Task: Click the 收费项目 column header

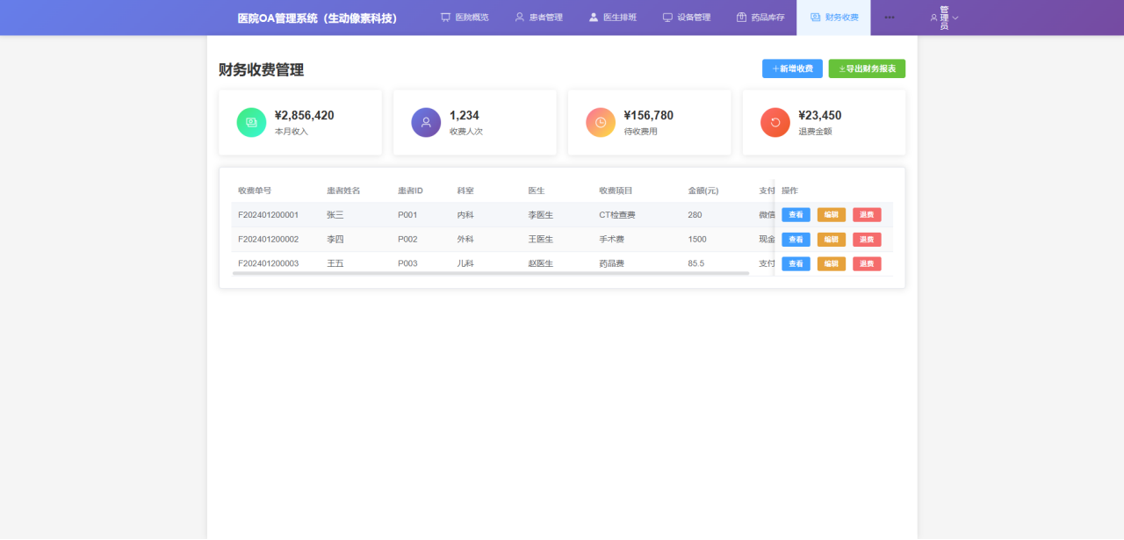Action: pos(615,190)
